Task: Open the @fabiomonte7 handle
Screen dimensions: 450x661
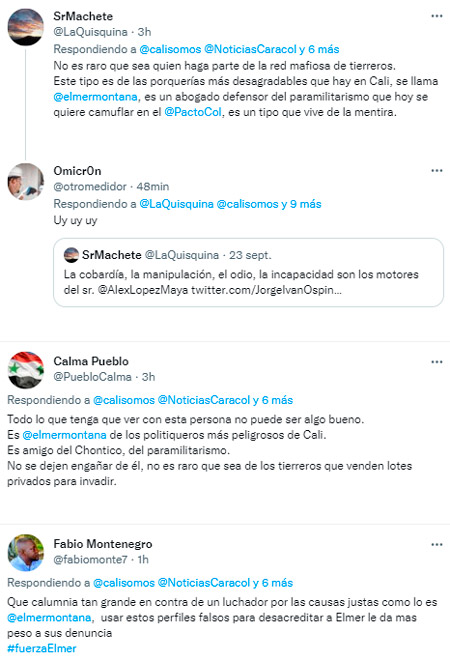Action: (90, 560)
